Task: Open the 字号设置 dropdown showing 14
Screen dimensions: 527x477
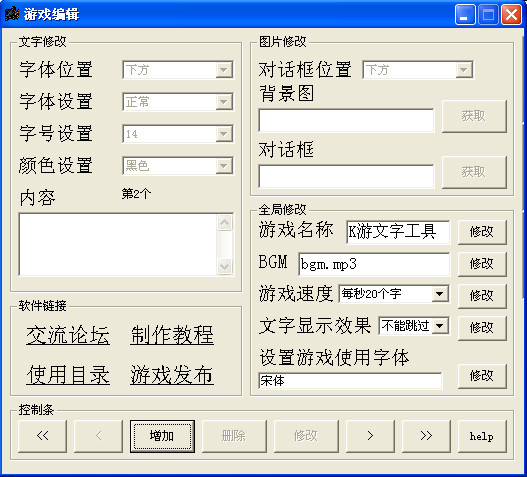Action: [178, 134]
